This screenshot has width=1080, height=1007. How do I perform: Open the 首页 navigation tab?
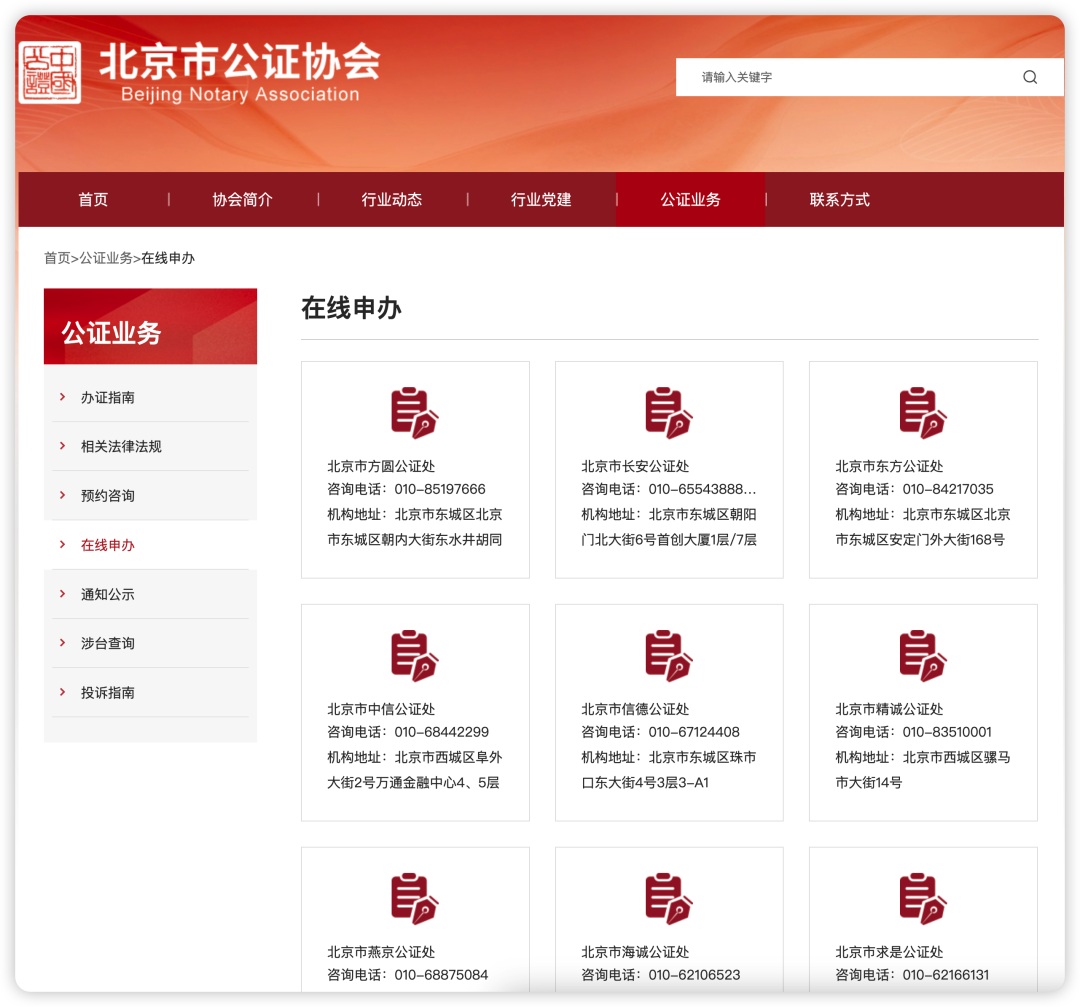(x=93, y=200)
